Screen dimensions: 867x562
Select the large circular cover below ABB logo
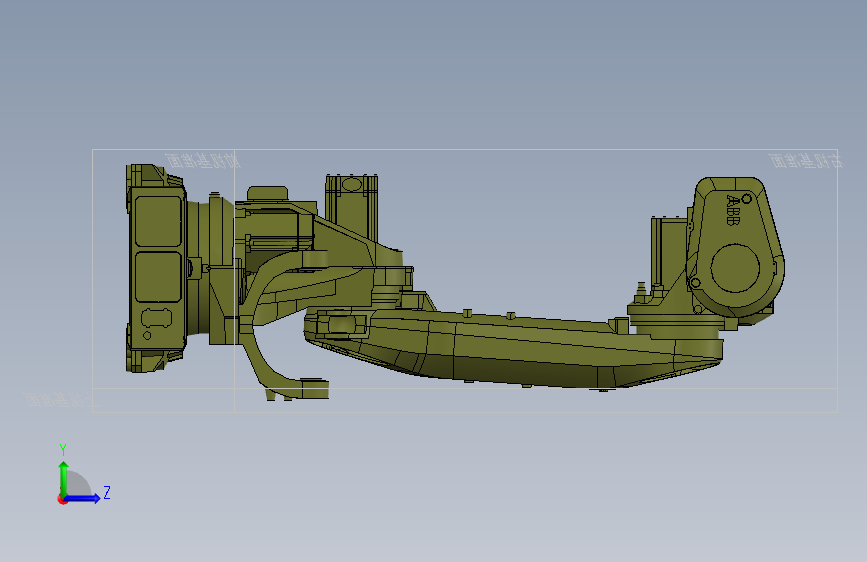[x=735, y=268]
